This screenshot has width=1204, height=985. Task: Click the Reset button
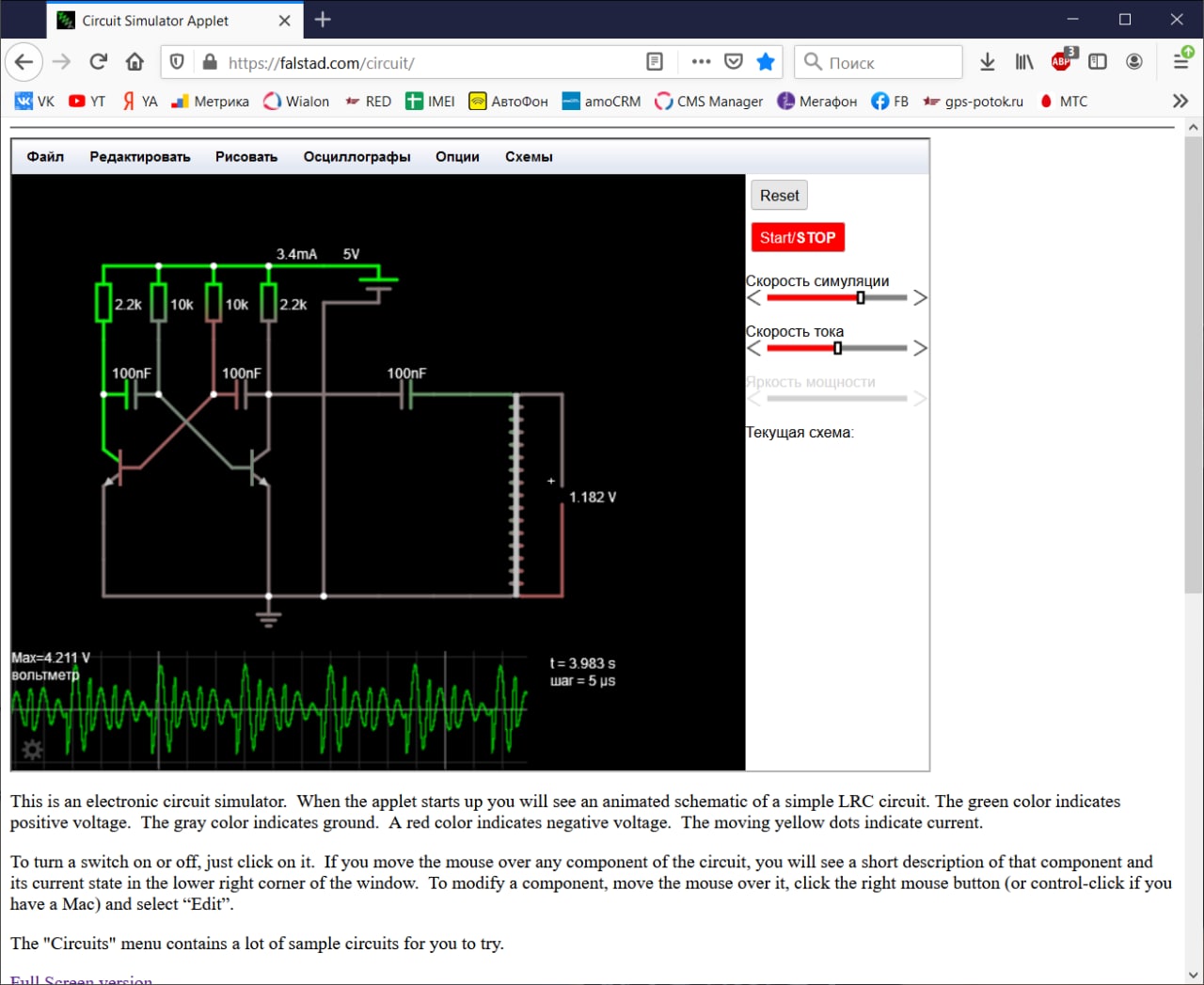(x=779, y=196)
